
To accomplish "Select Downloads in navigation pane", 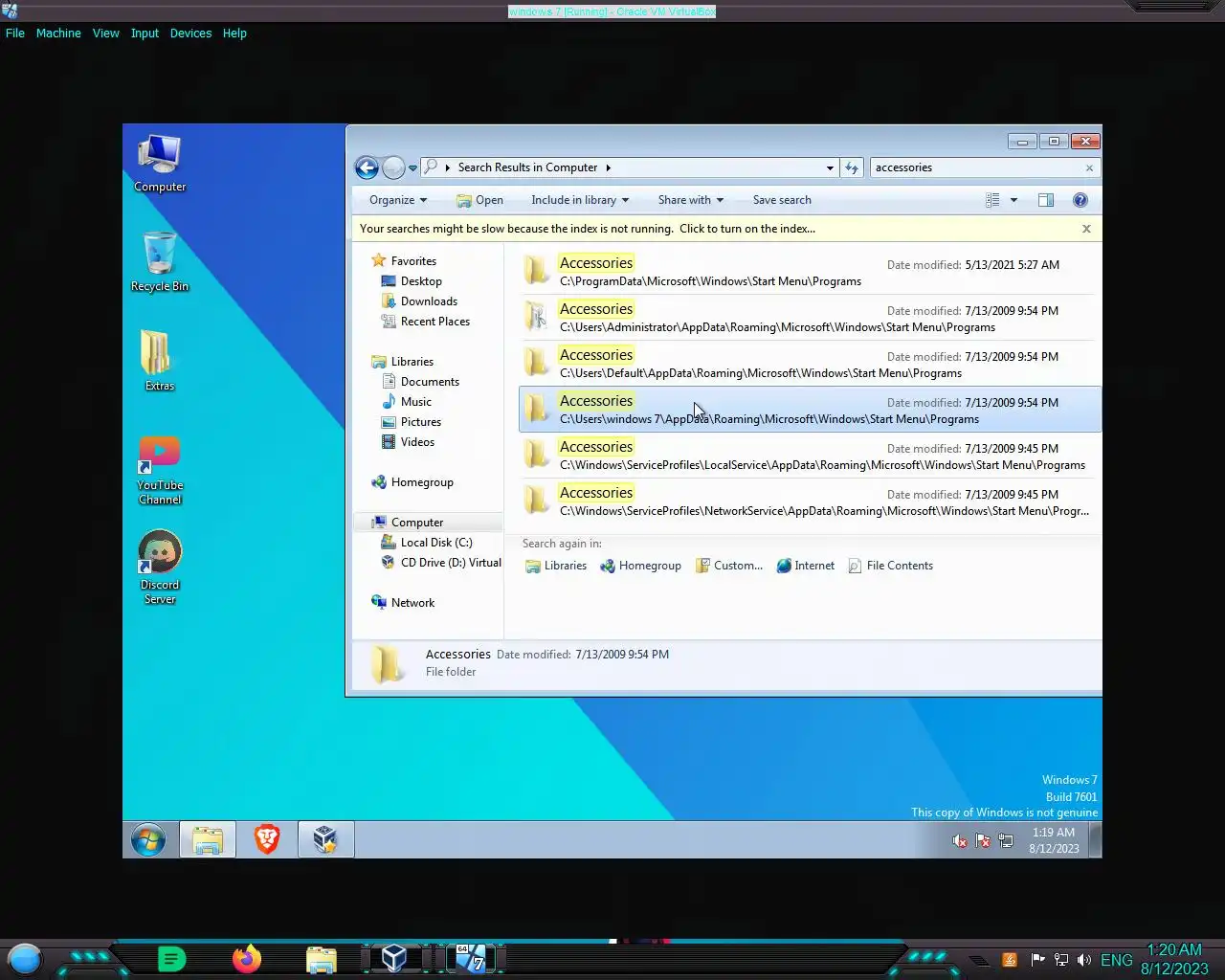I will click(x=429, y=301).
